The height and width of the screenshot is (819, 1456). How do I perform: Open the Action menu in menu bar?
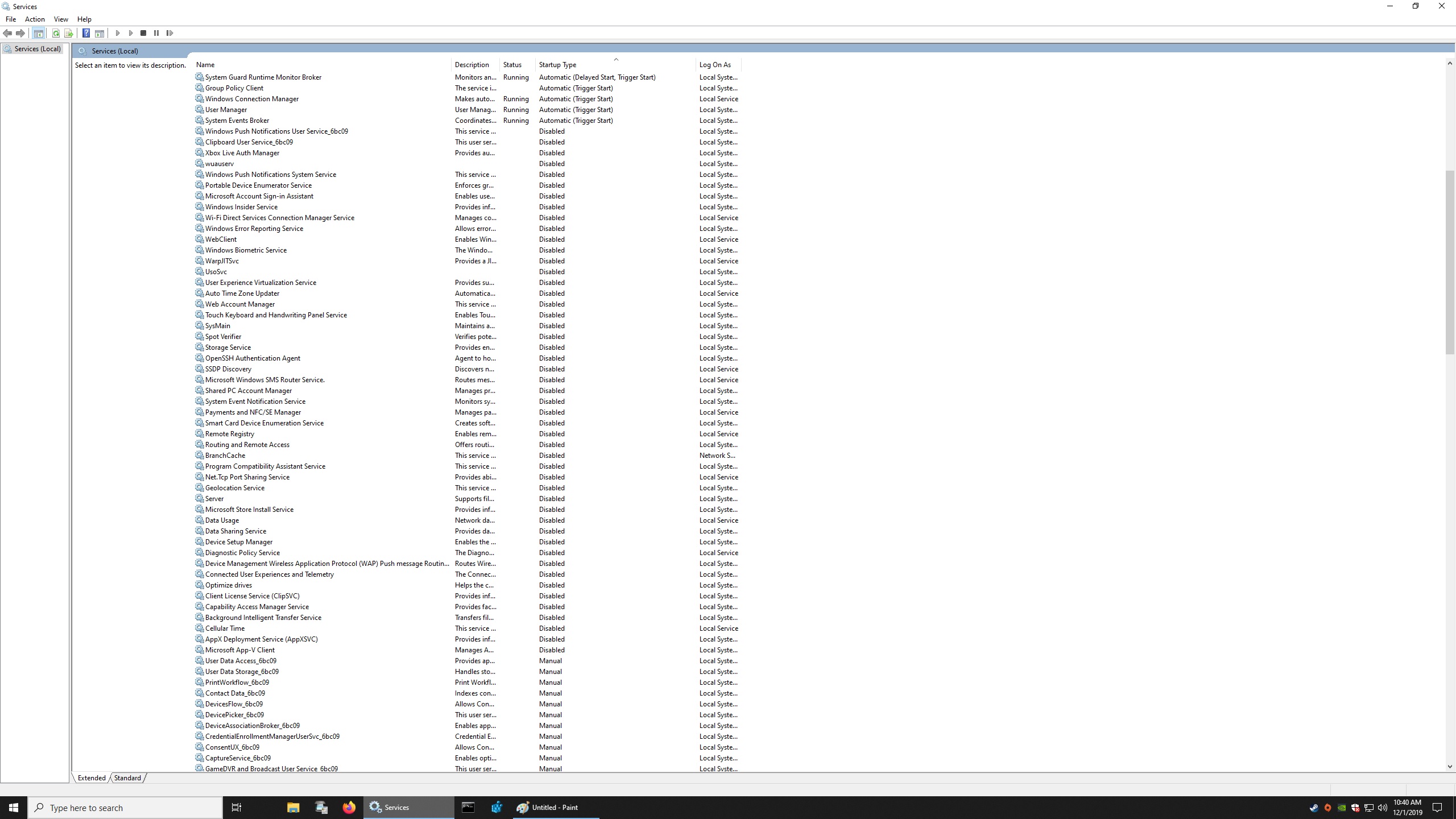(x=34, y=19)
